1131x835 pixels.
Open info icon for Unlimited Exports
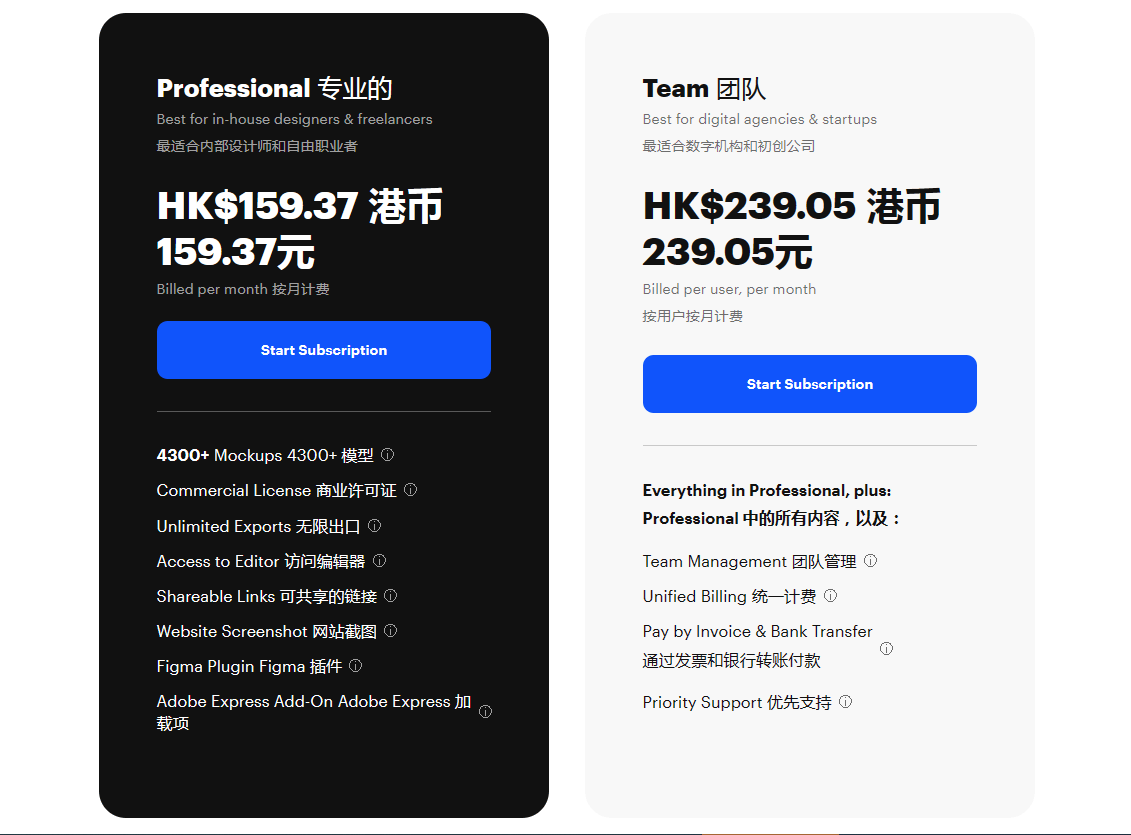(374, 525)
